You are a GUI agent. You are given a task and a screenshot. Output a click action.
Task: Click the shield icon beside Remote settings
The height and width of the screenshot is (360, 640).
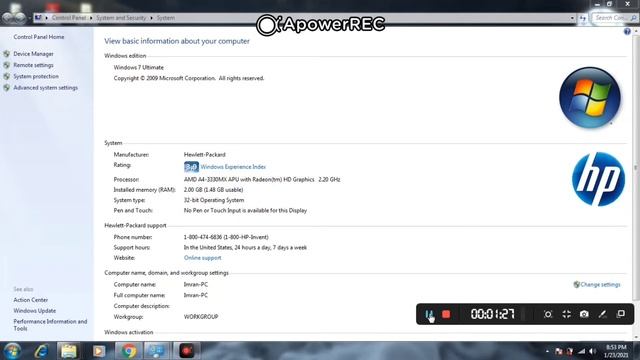(x=7, y=65)
